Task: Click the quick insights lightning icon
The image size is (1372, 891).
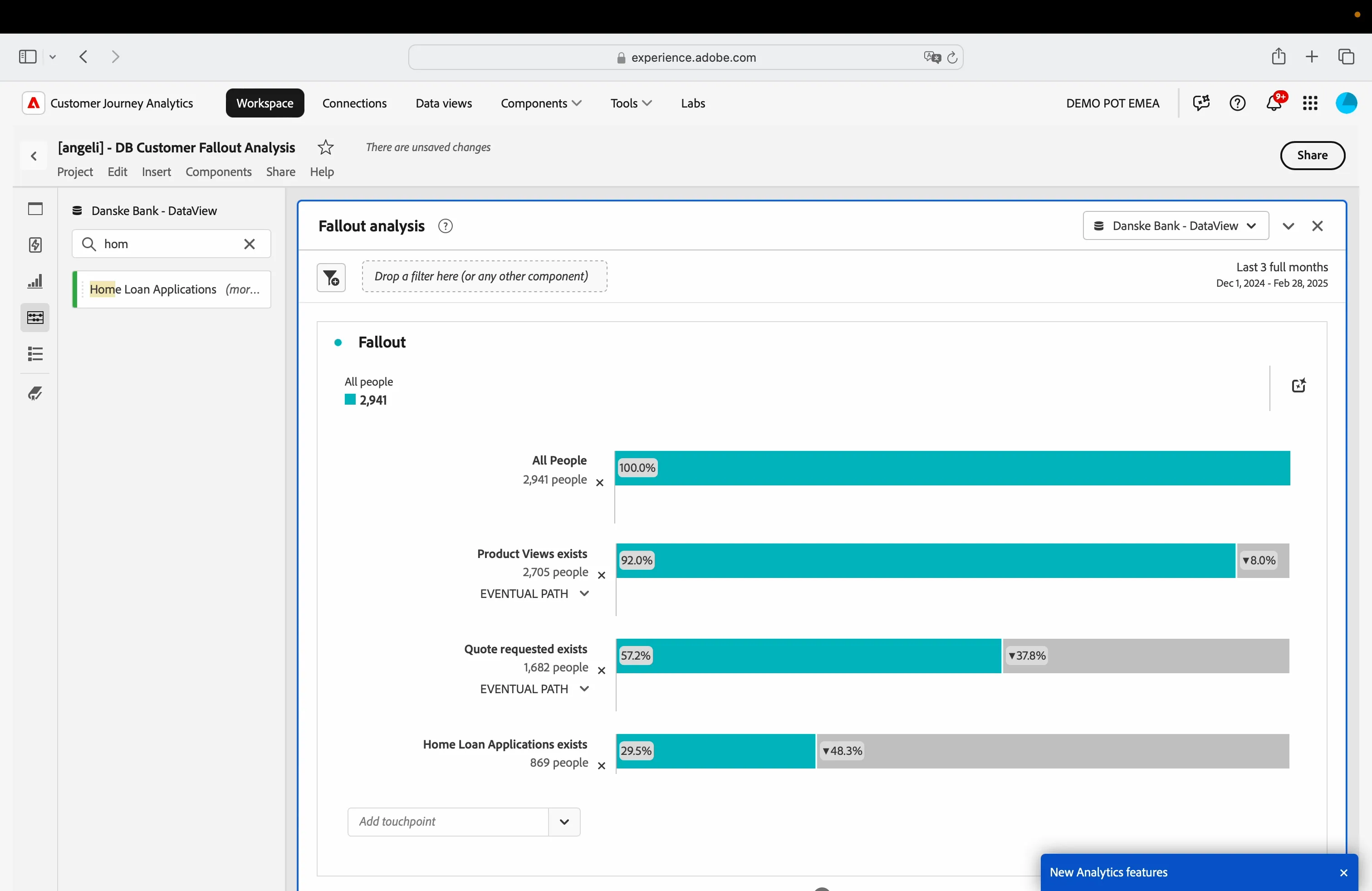Action: (35, 245)
